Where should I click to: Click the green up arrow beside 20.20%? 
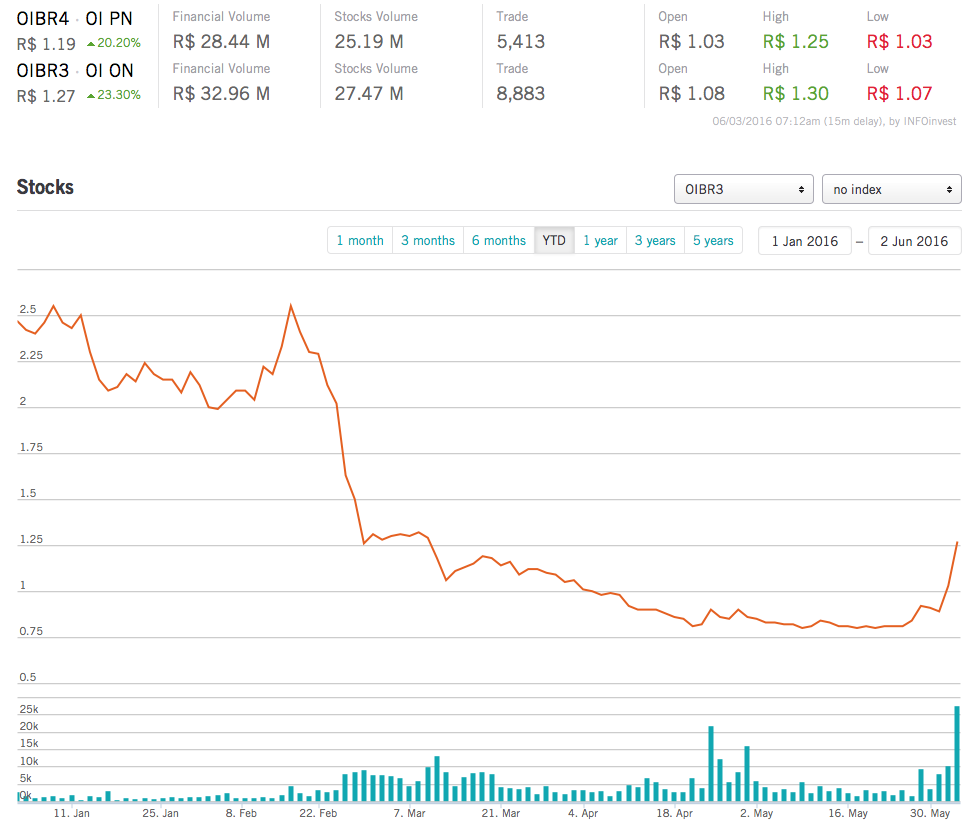click(x=91, y=43)
